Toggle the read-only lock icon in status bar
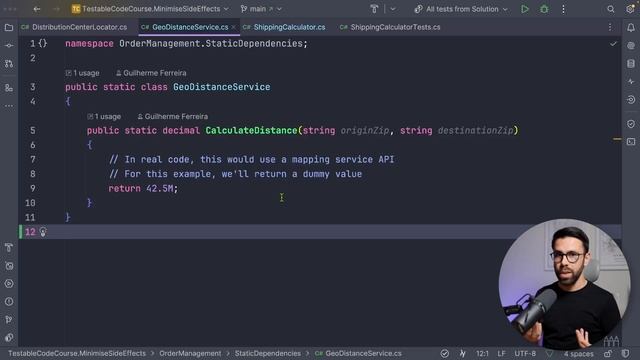 click(x=608, y=353)
